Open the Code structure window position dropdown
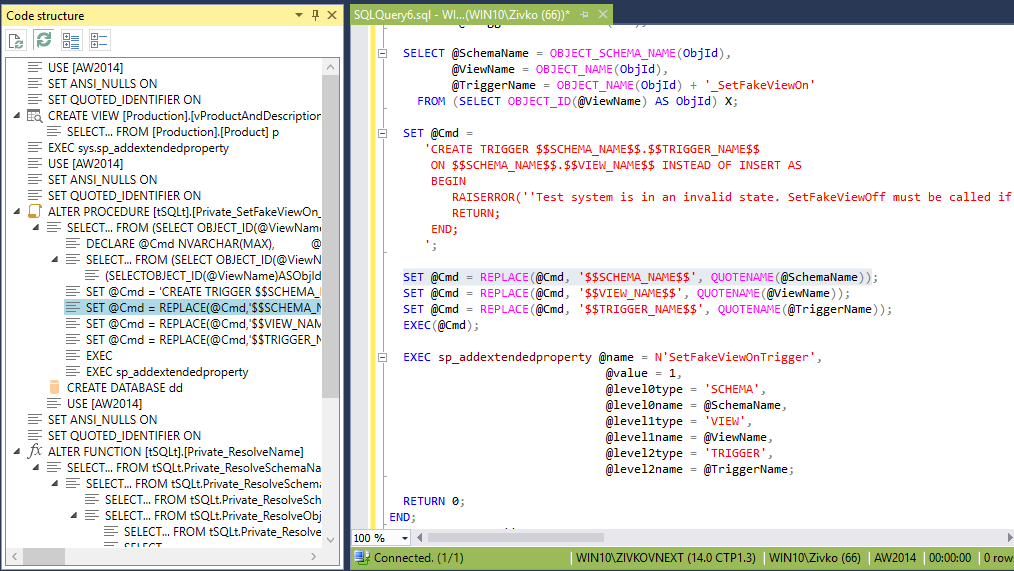Image resolution: width=1014 pixels, height=571 pixels. [299, 15]
